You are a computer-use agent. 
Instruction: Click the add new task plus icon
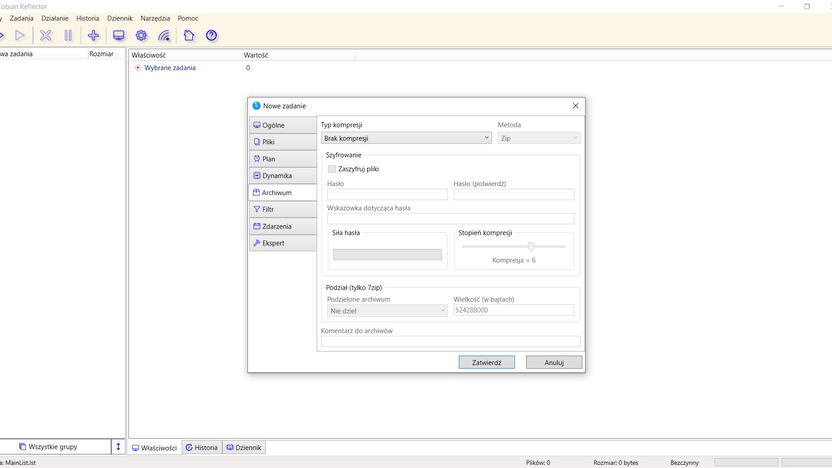click(x=93, y=36)
